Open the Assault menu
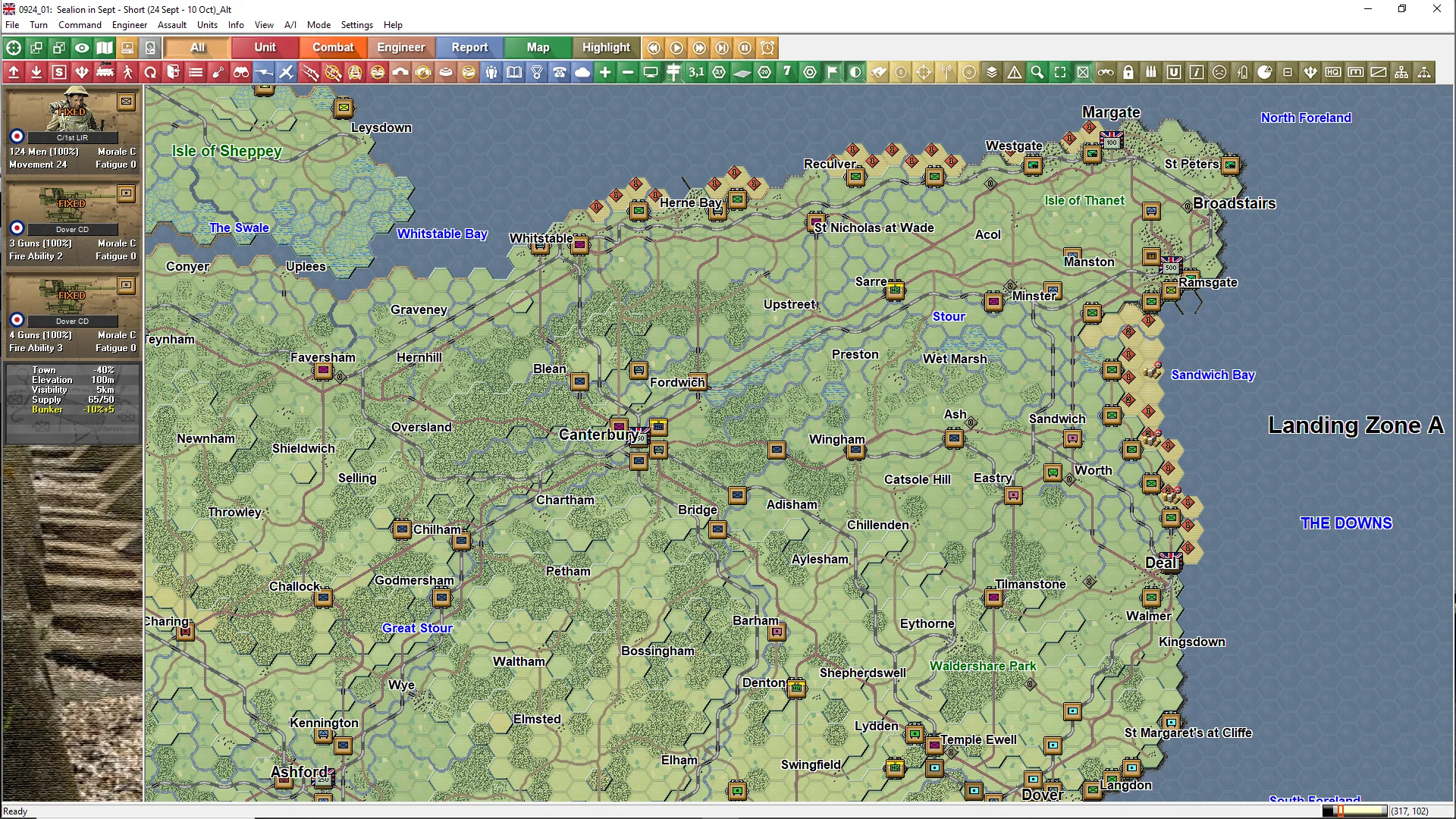1456x819 pixels. pyautogui.click(x=171, y=25)
